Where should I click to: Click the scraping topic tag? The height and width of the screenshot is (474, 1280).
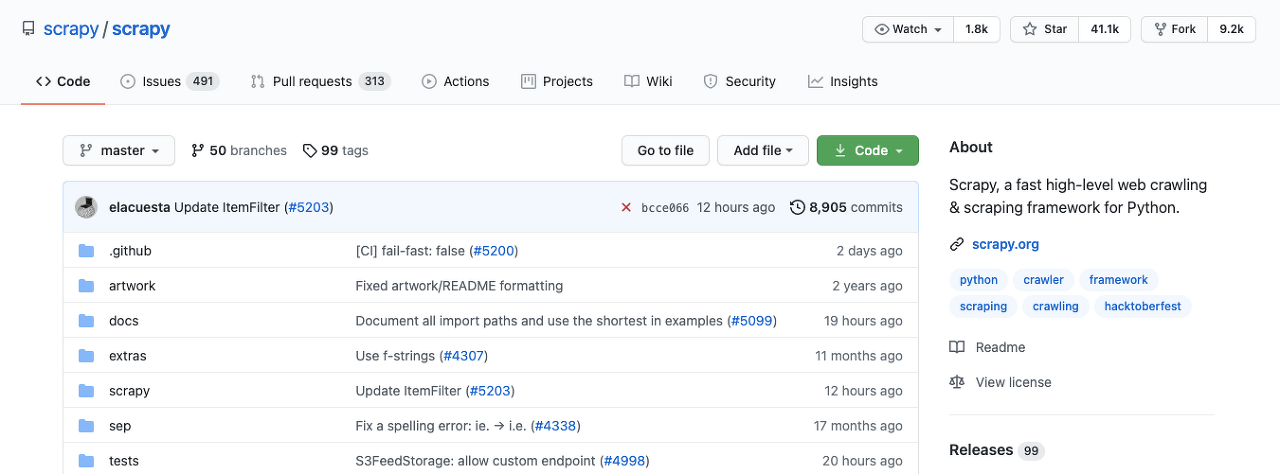pyautogui.click(x=983, y=307)
